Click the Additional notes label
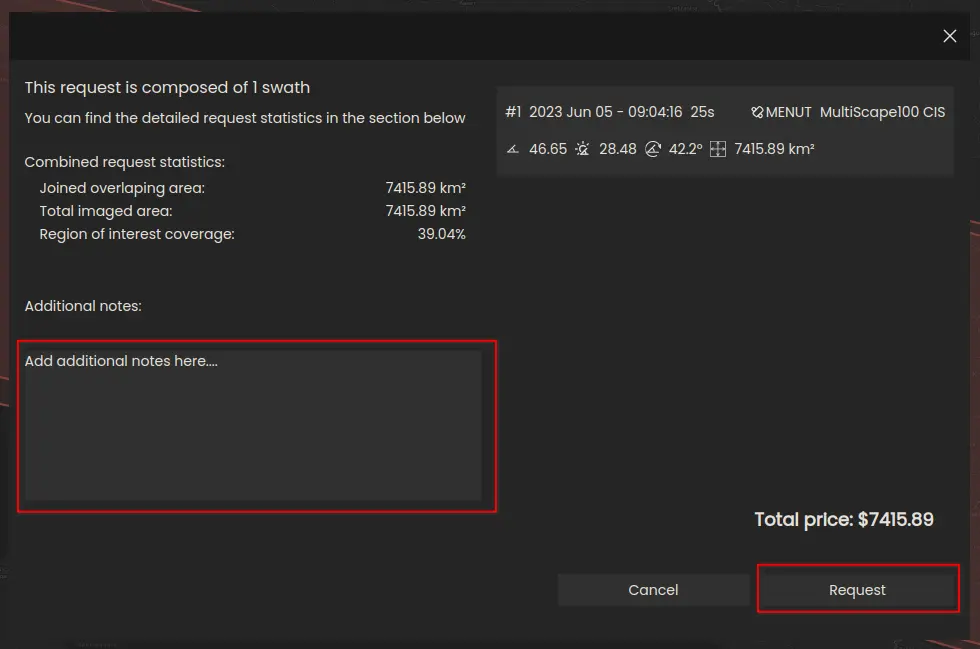This screenshot has width=980, height=649. click(x=83, y=306)
